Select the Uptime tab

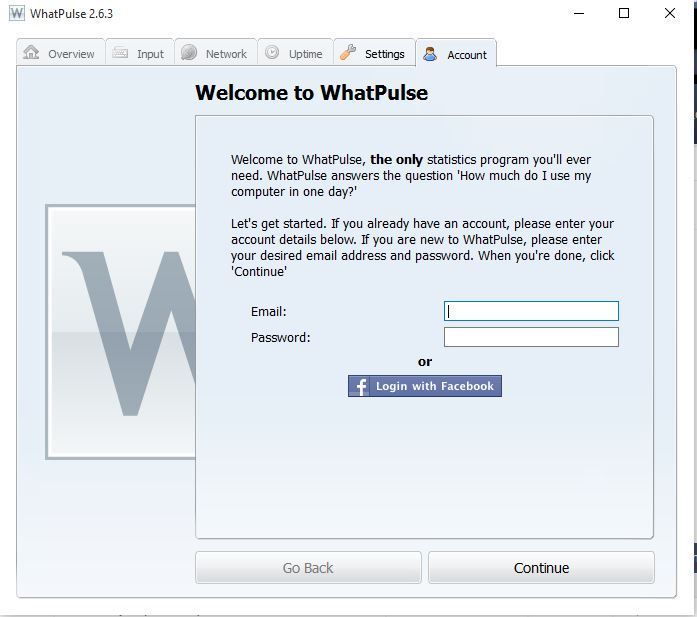[x=295, y=52]
